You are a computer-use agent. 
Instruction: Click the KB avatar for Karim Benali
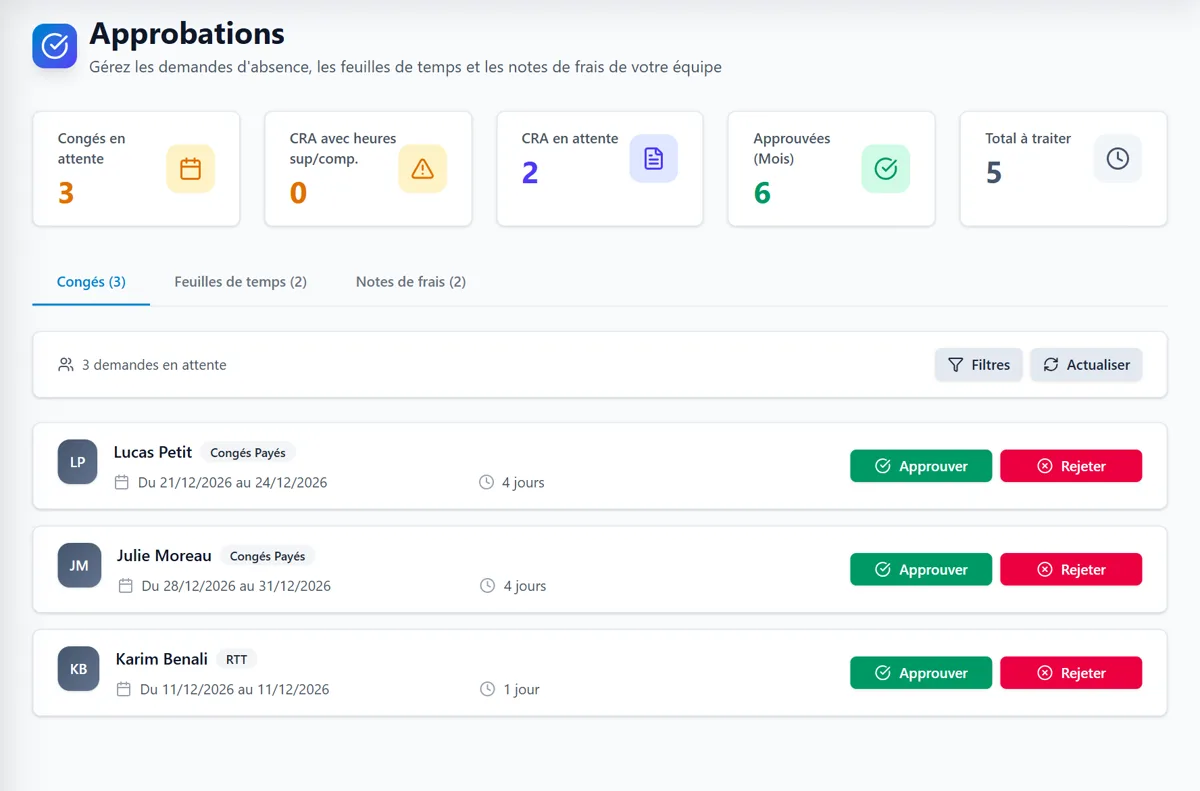(78, 669)
